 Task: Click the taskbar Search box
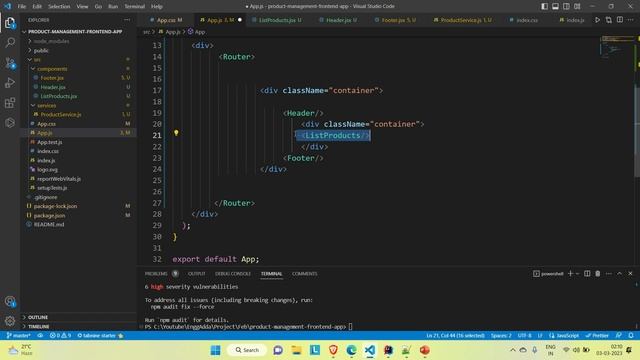point(247,350)
